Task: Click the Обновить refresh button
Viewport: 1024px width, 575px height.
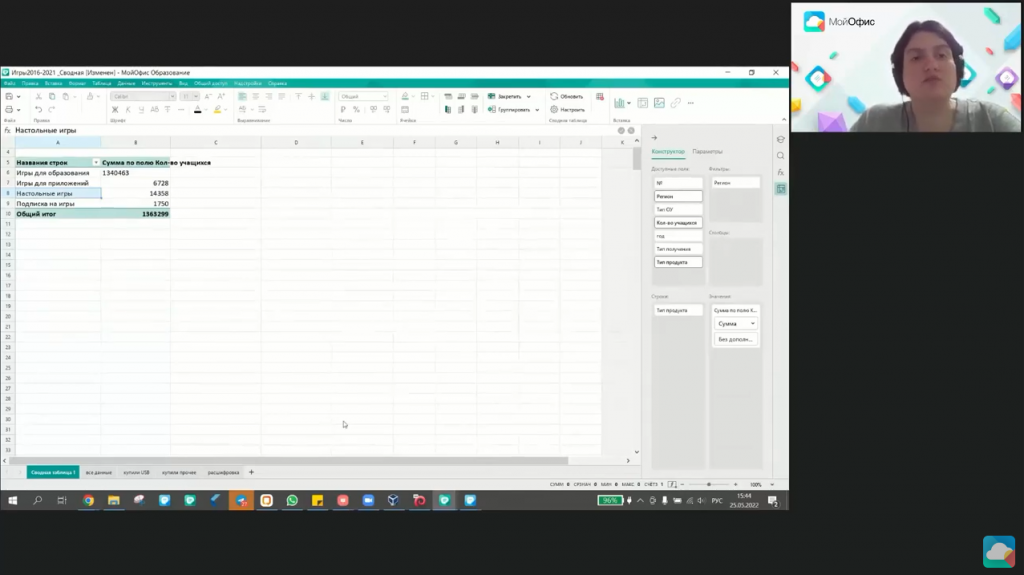Action: tap(567, 97)
